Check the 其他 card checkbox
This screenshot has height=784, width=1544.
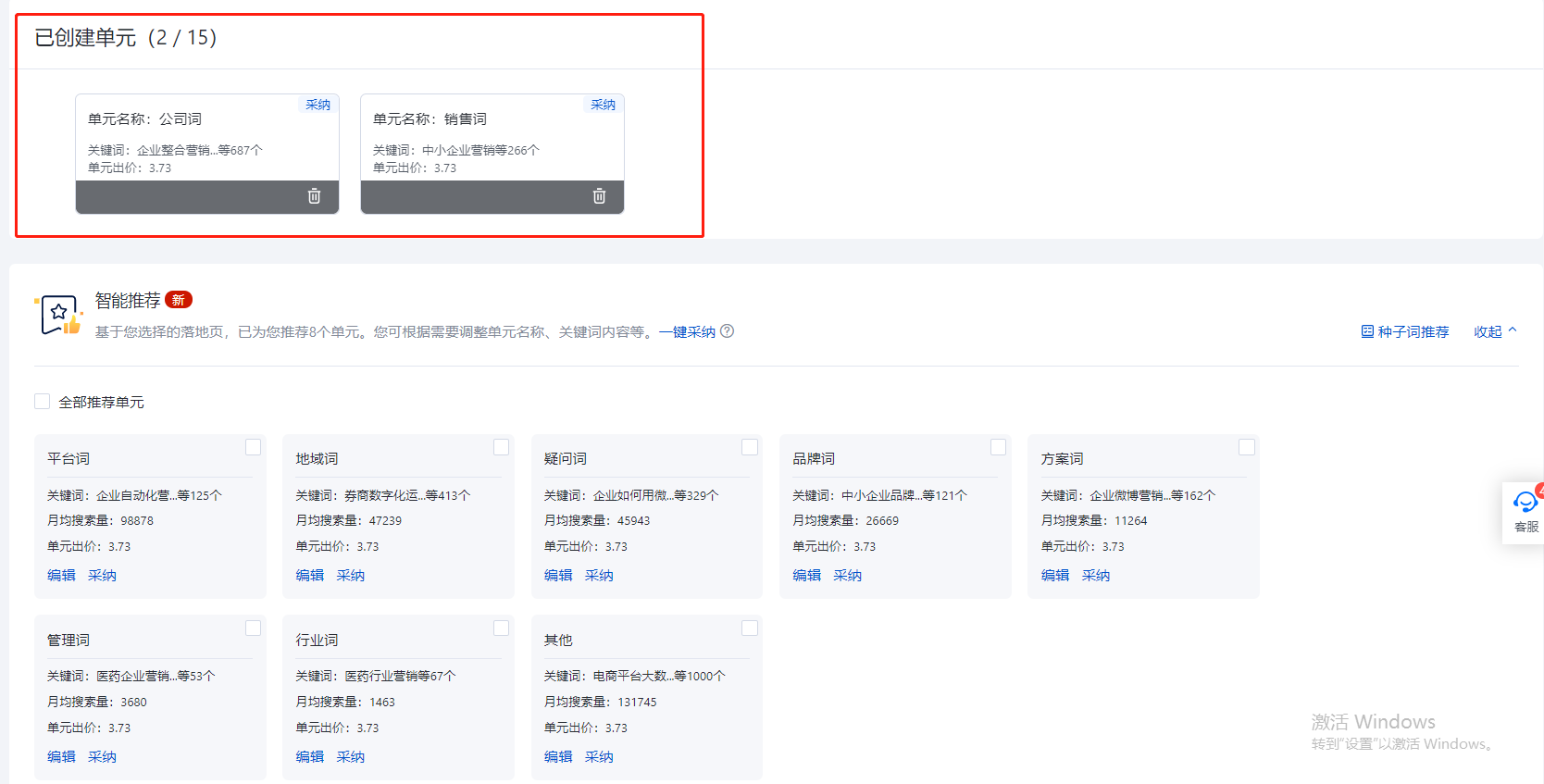click(750, 628)
